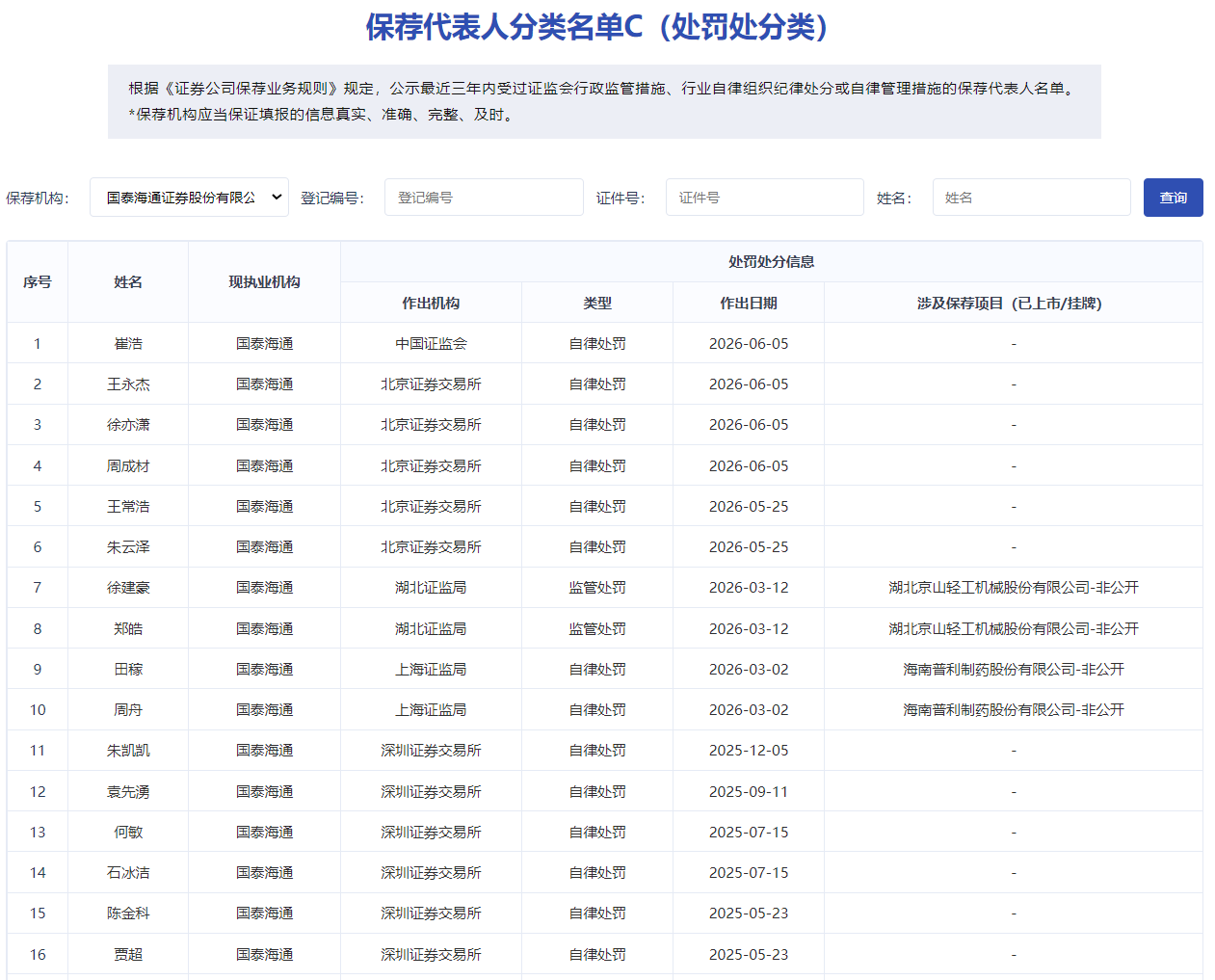Select the name 王常浩
Image resolution: width=1215 pixels, height=980 pixels.
click(128, 506)
